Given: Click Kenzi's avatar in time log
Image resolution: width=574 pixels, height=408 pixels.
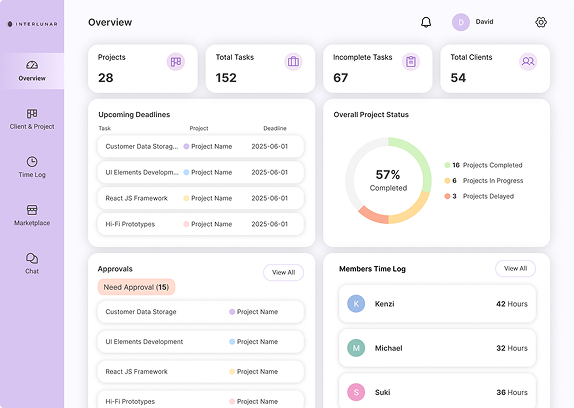Looking at the screenshot, I should 356,304.
